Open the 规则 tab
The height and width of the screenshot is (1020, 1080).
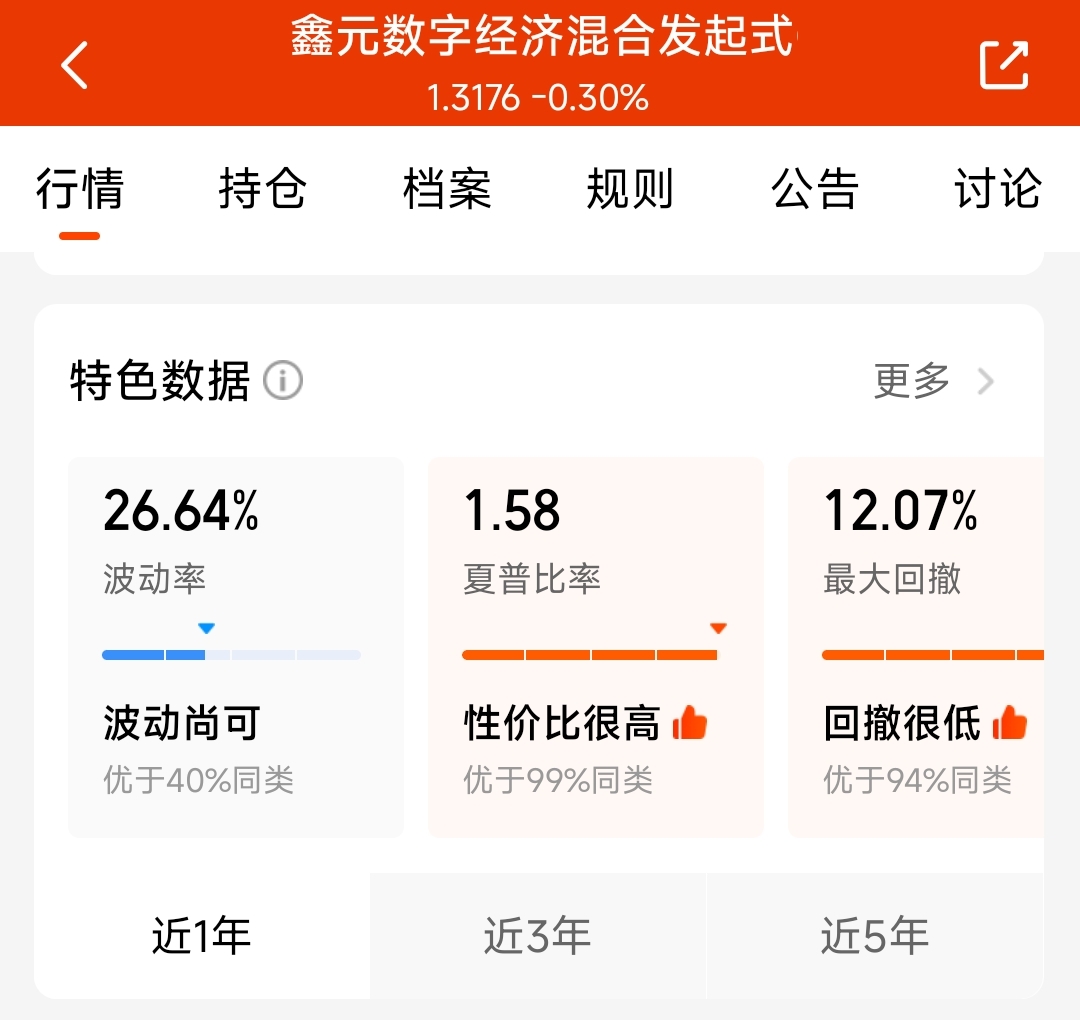(630, 189)
